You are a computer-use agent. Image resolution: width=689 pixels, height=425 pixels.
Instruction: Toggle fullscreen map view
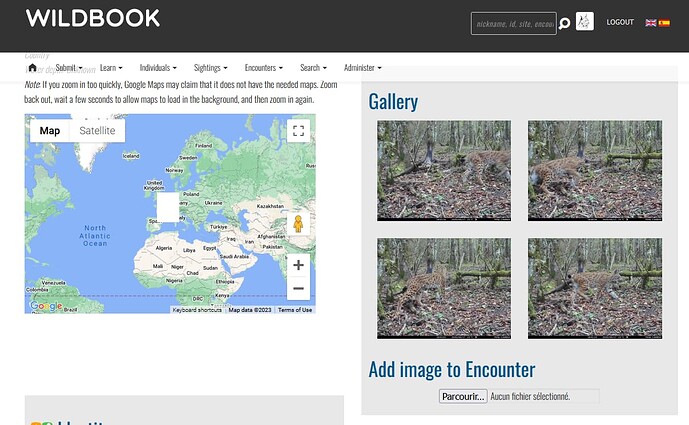tap(298, 131)
